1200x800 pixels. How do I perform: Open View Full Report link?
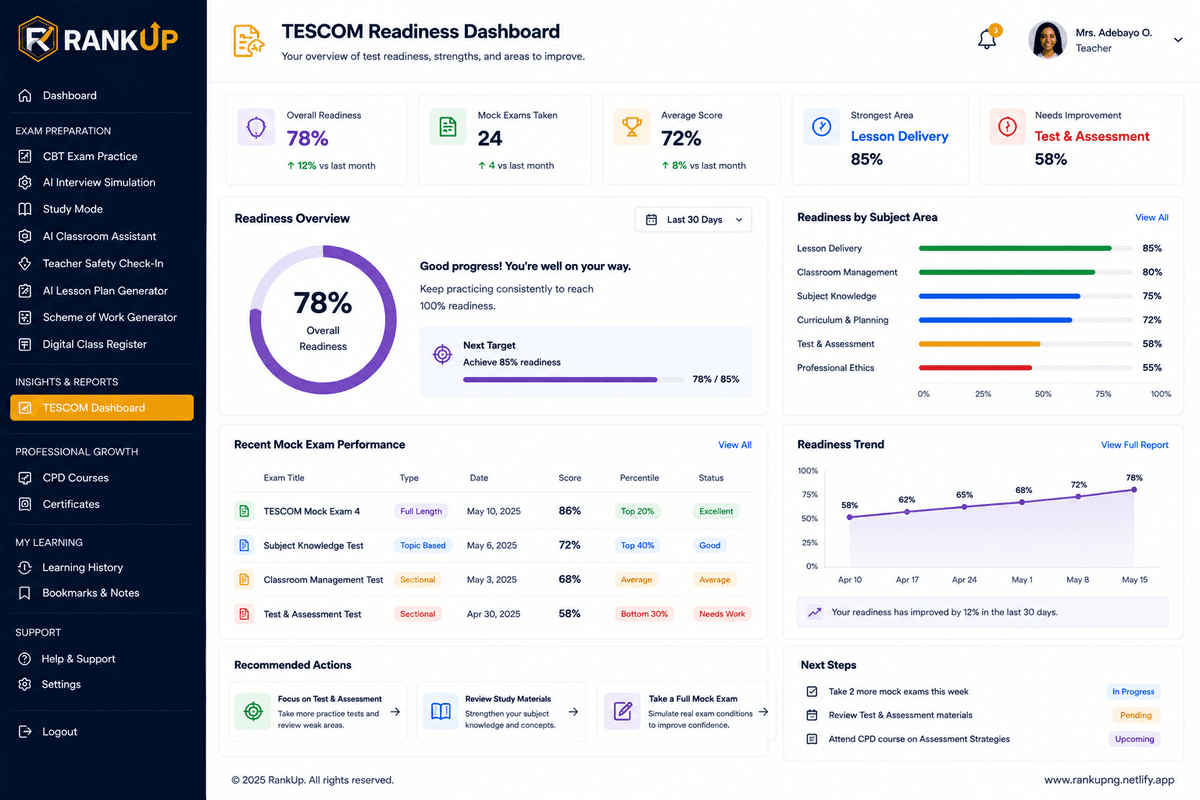pyautogui.click(x=1135, y=445)
